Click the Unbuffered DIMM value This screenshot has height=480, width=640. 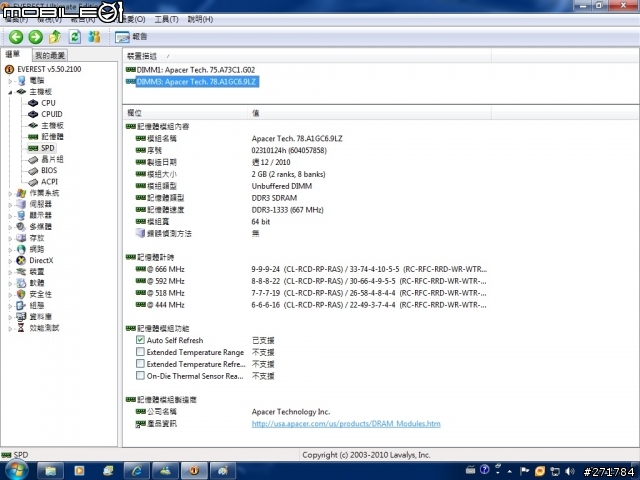point(282,186)
